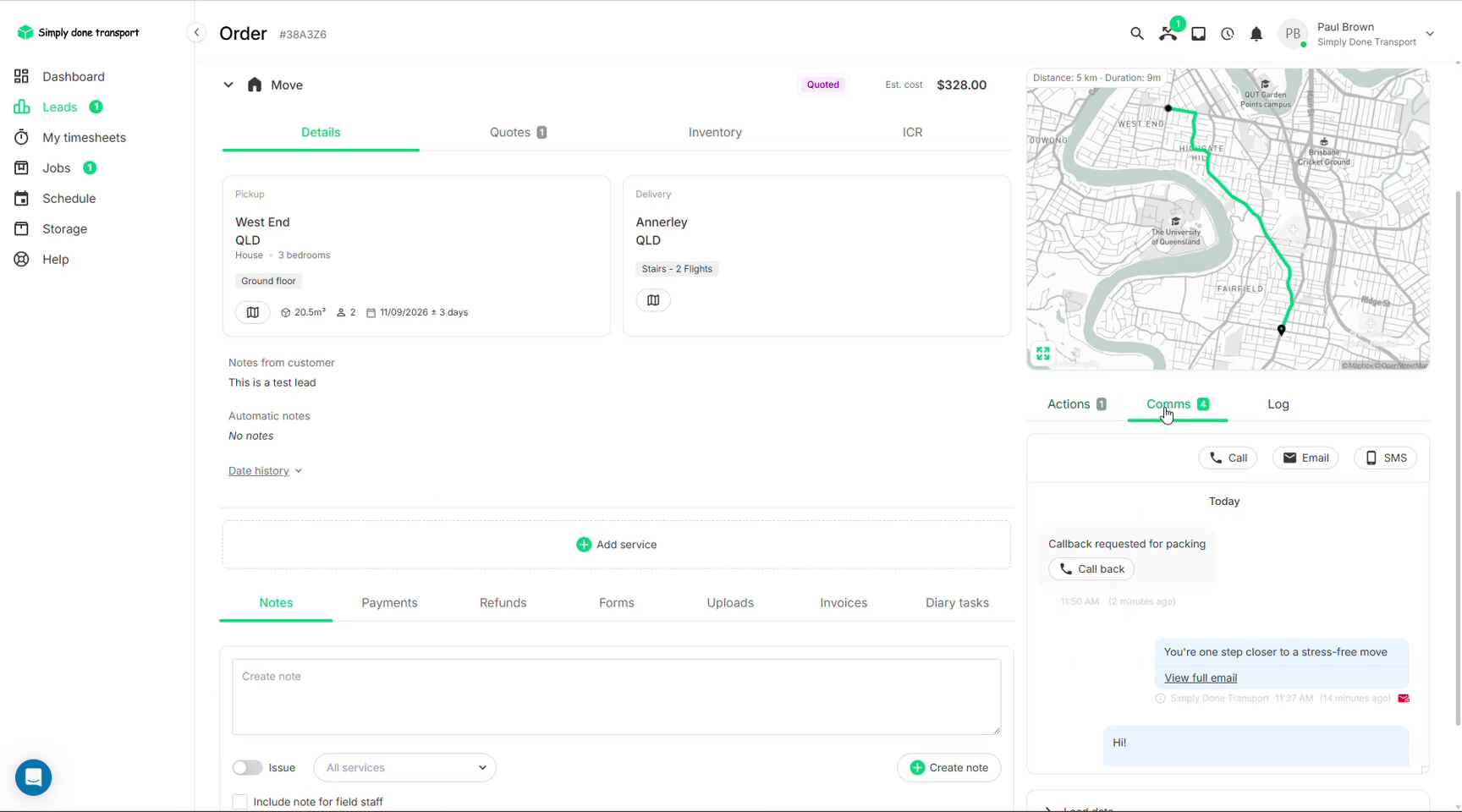
Task: Click the red email status icon
Action: (x=1404, y=699)
